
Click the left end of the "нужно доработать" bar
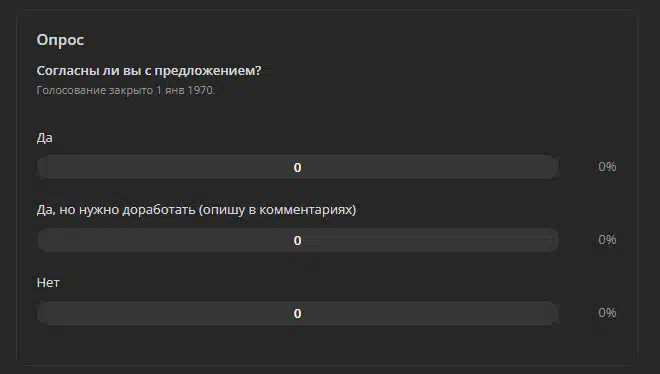click(x=46, y=240)
